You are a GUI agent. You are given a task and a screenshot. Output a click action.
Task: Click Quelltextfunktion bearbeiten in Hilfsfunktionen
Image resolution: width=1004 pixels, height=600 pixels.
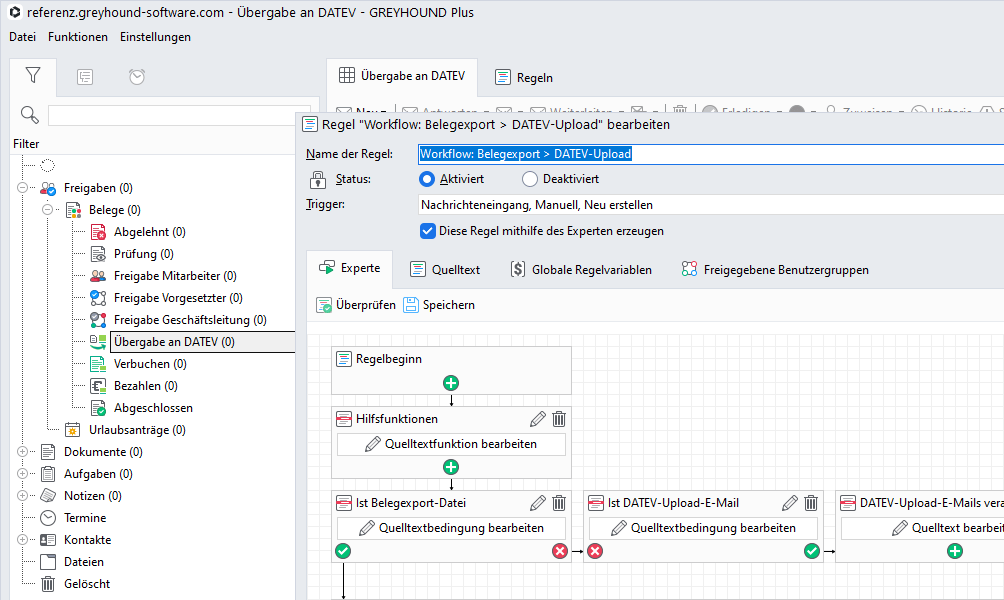[x=451, y=444]
